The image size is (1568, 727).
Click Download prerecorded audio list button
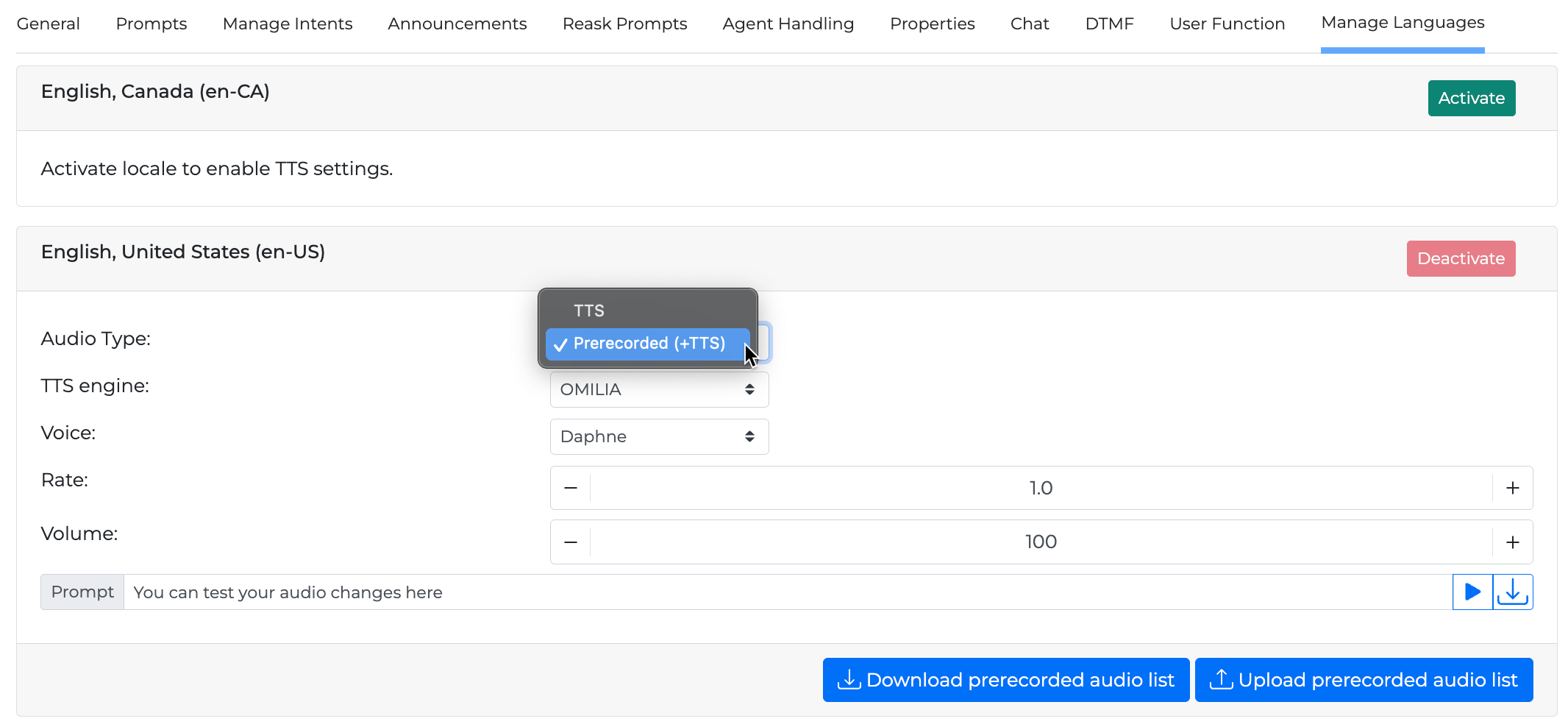tap(1005, 680)
